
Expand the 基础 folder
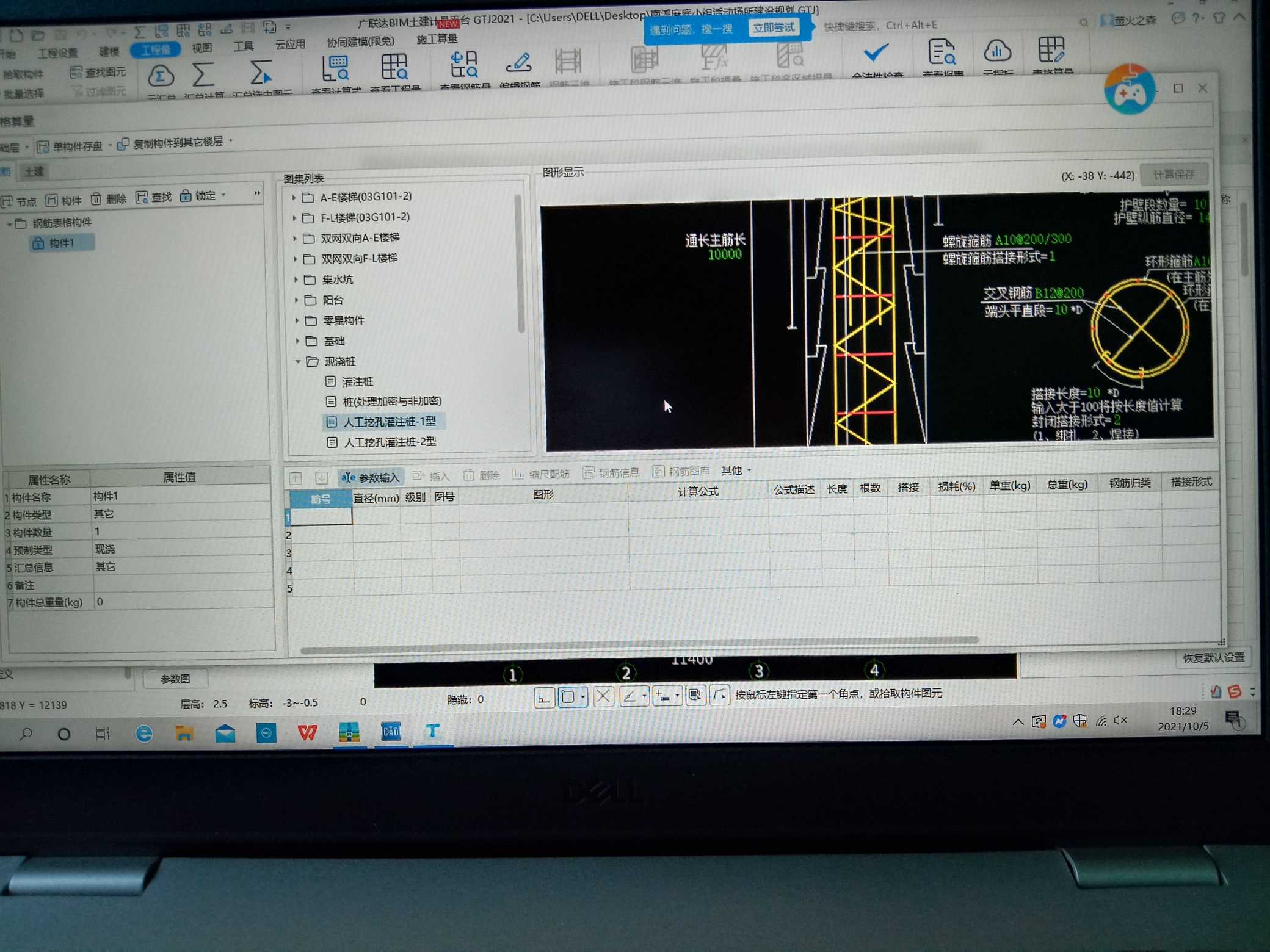pyautogui.click(x=298, y=341)
